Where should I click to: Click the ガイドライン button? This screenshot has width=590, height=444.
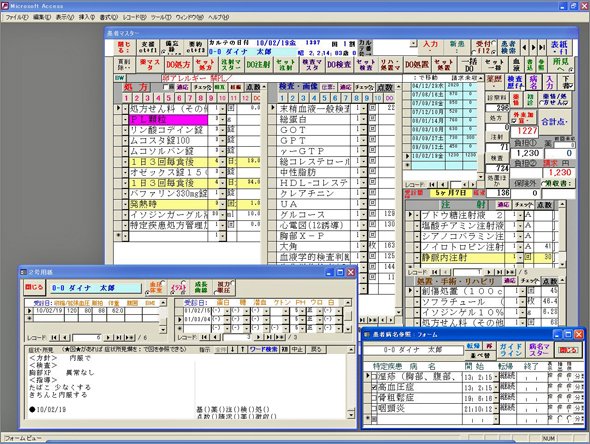tap(511, 350)
